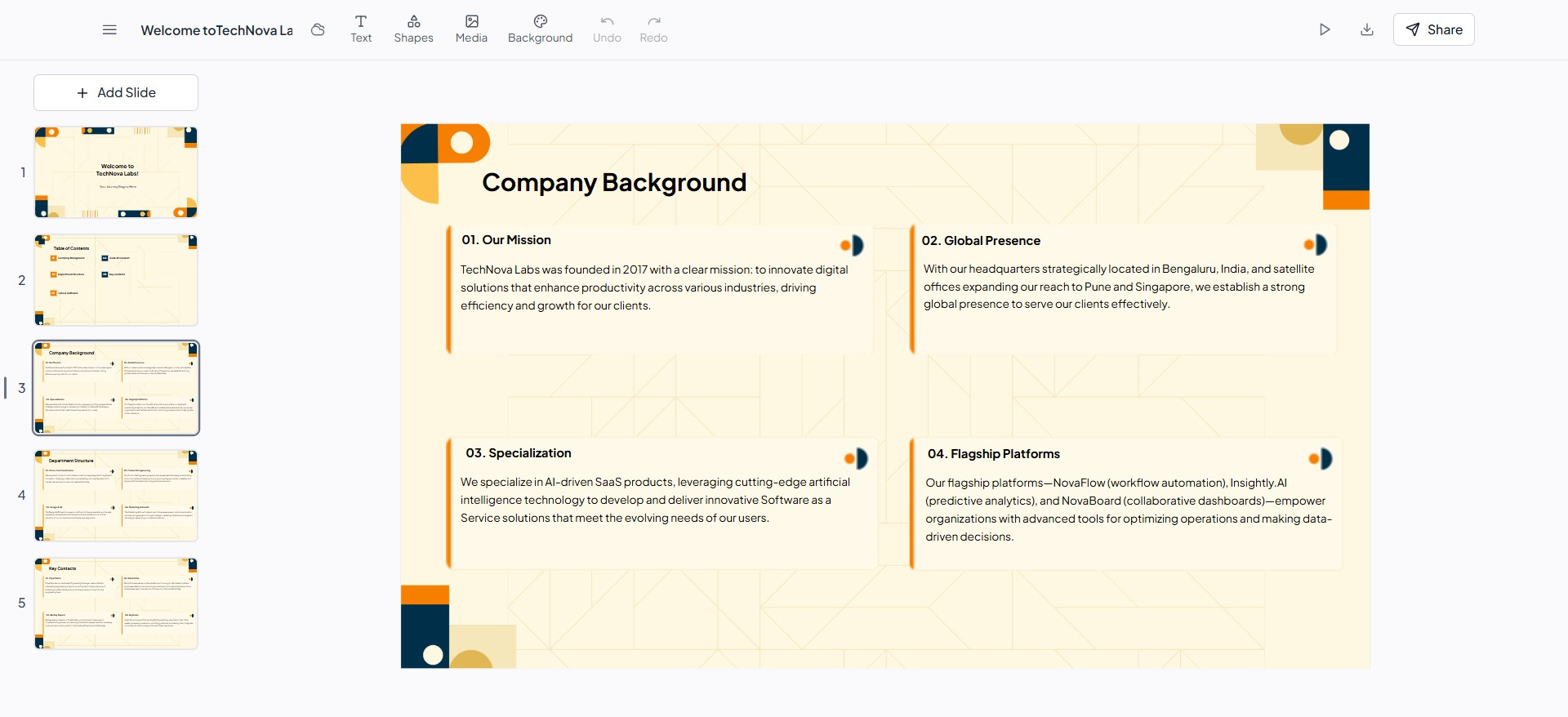Click the Share button

1433,29
